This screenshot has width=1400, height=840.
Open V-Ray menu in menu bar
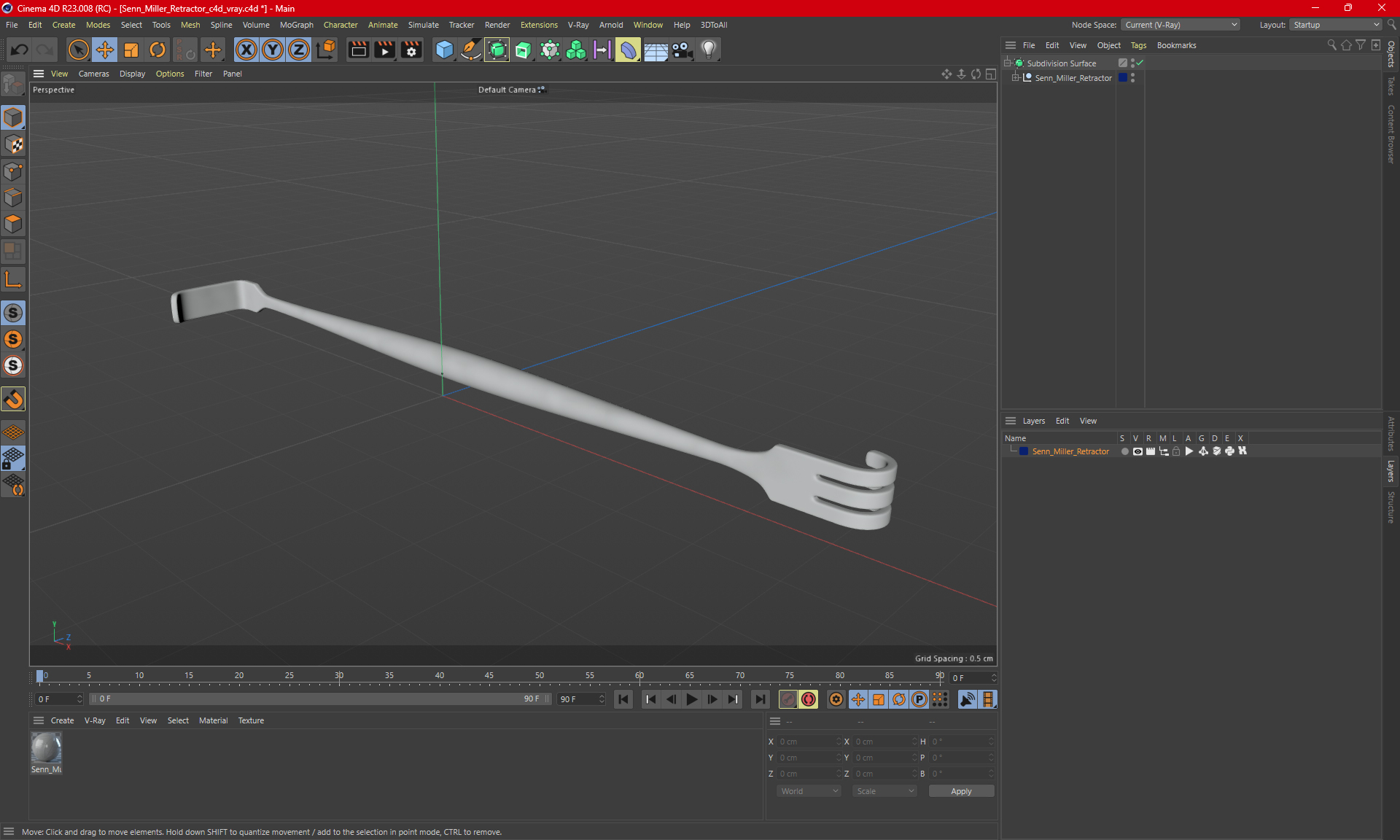pyautogui.click(x=578, y=25)
